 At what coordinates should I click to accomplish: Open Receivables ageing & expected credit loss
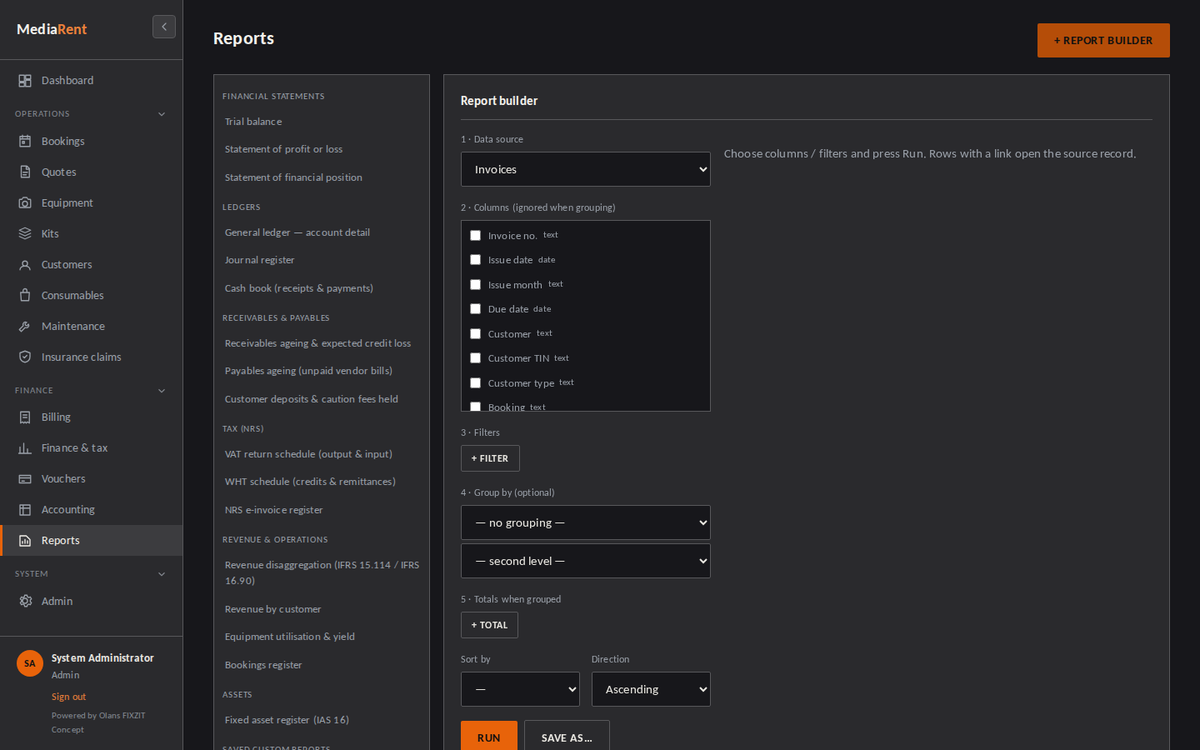[318, 343]
